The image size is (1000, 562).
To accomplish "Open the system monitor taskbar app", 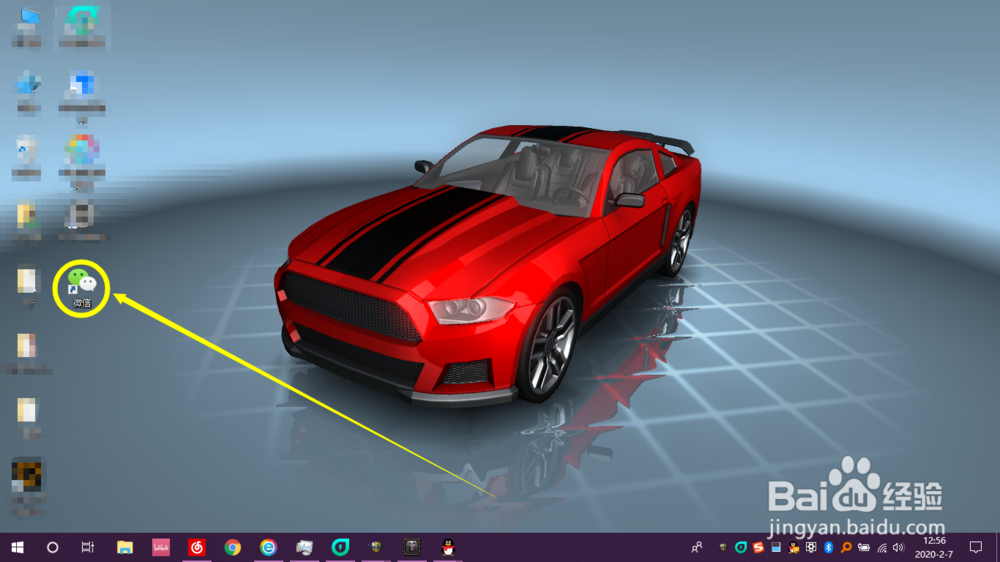I will (304, 547).
